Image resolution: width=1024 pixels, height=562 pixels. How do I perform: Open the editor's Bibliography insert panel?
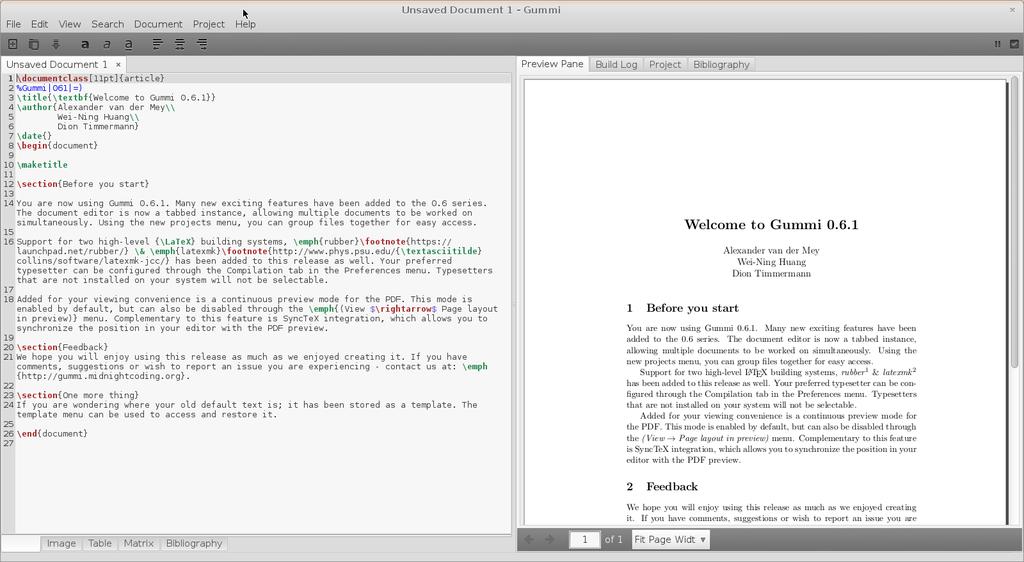tap(194, 543)
